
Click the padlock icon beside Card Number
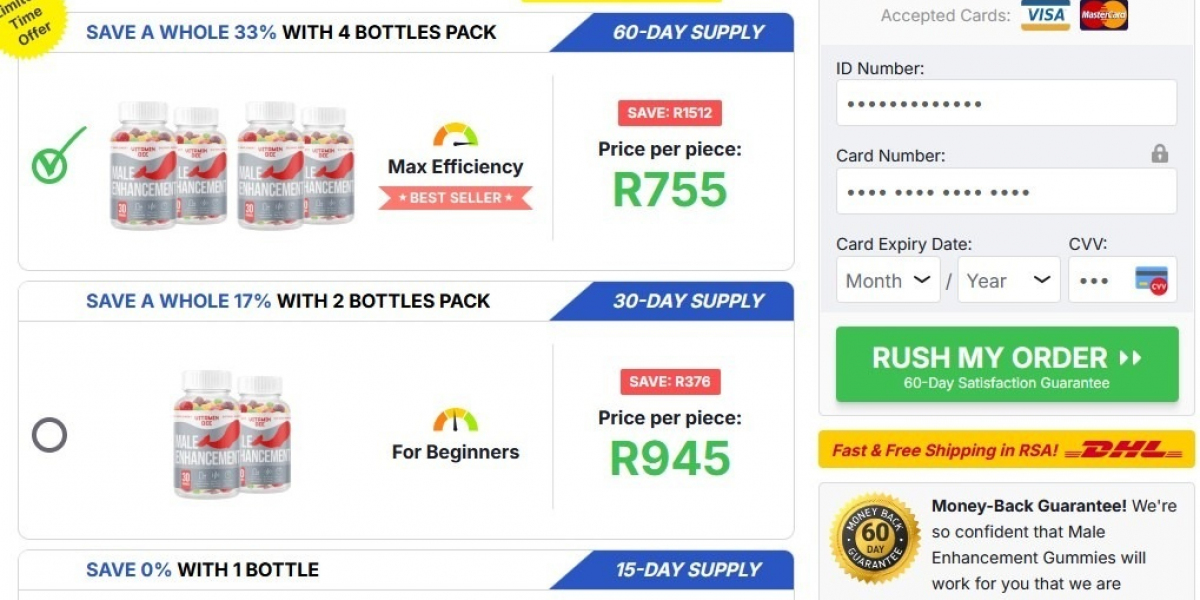(1159, 154)
